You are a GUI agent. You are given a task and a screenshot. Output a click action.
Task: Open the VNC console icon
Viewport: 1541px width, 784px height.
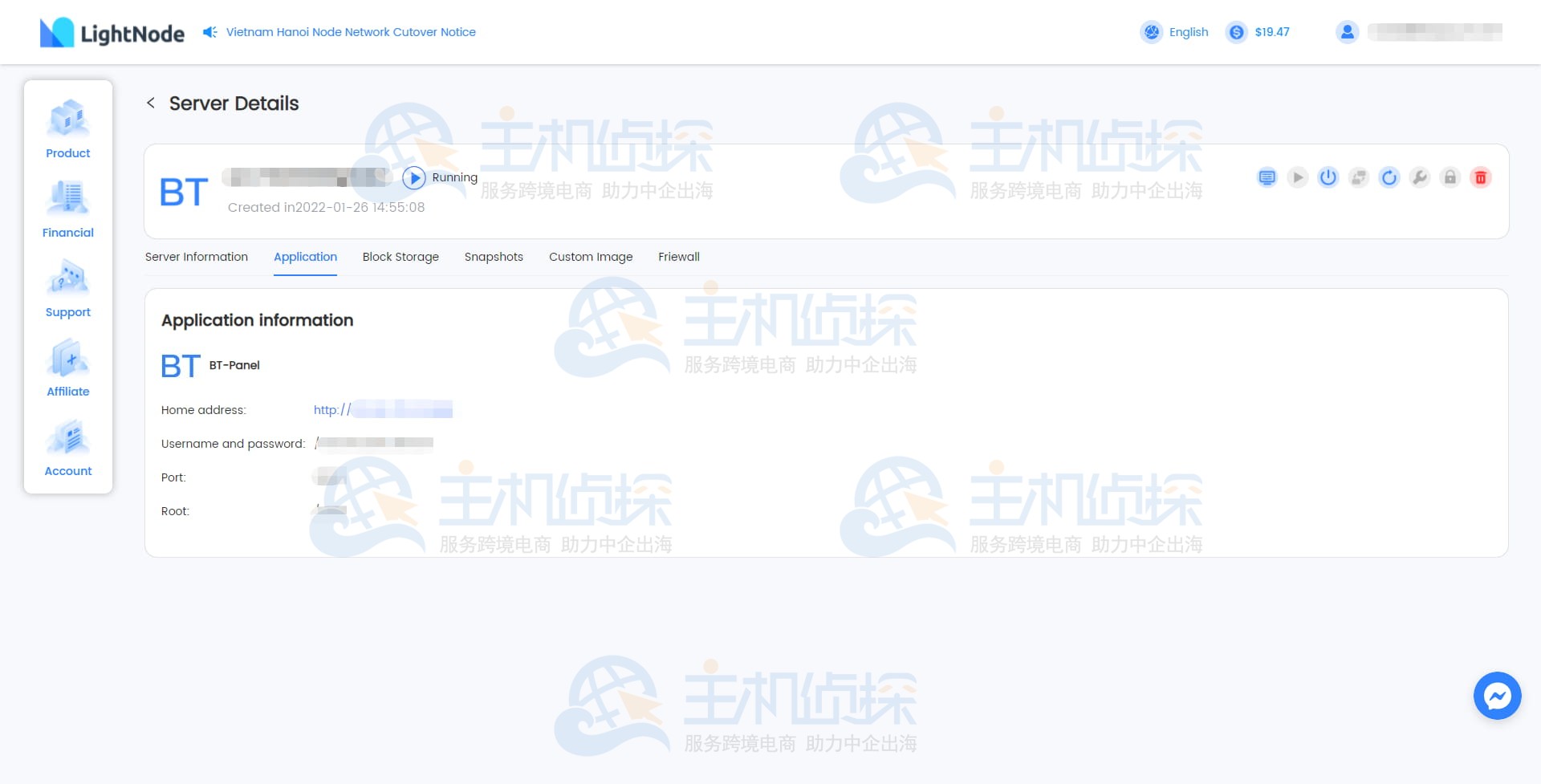(1267, 177)
